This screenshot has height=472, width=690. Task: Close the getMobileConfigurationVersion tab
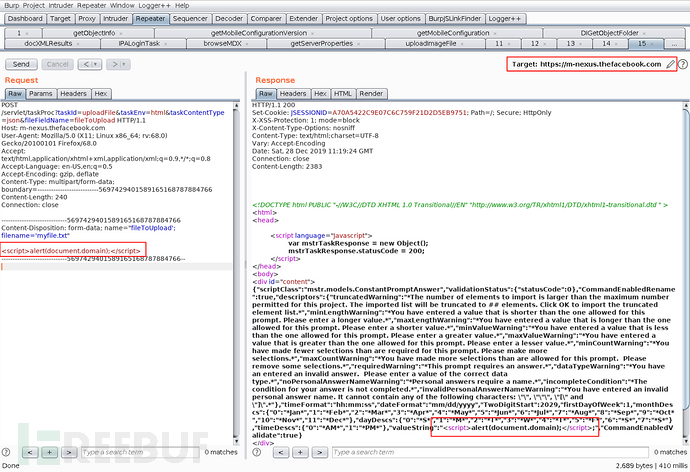pos(312,33)
